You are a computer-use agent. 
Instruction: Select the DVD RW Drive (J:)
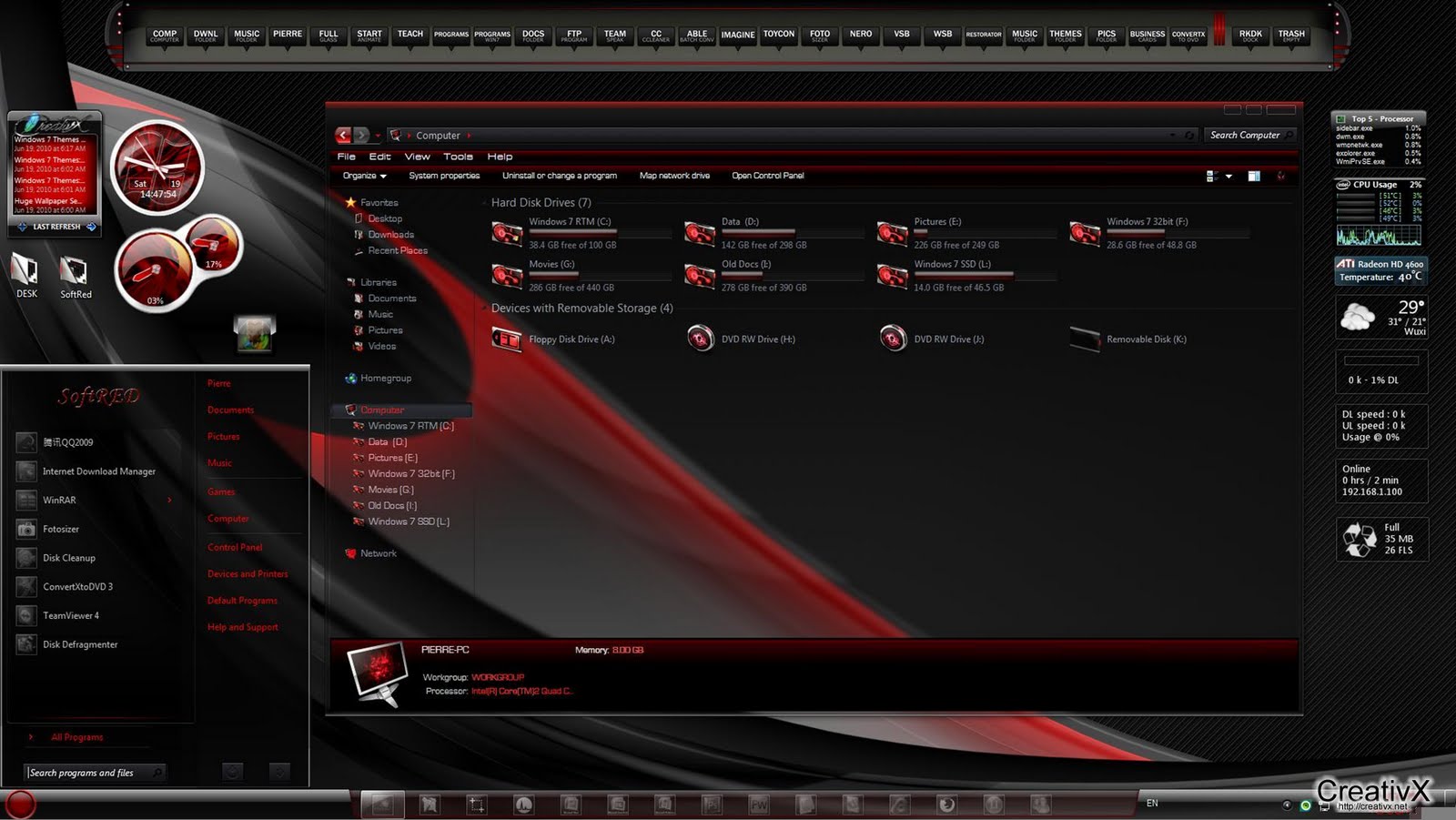[935, 339]
